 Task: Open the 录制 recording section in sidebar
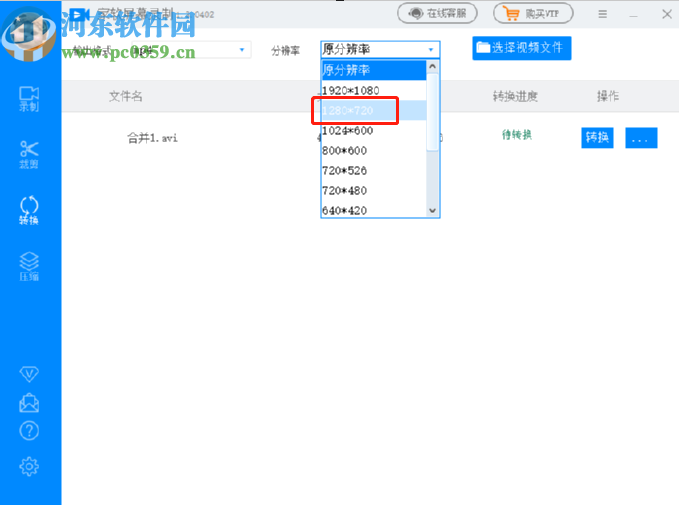[x=29, y=99]
